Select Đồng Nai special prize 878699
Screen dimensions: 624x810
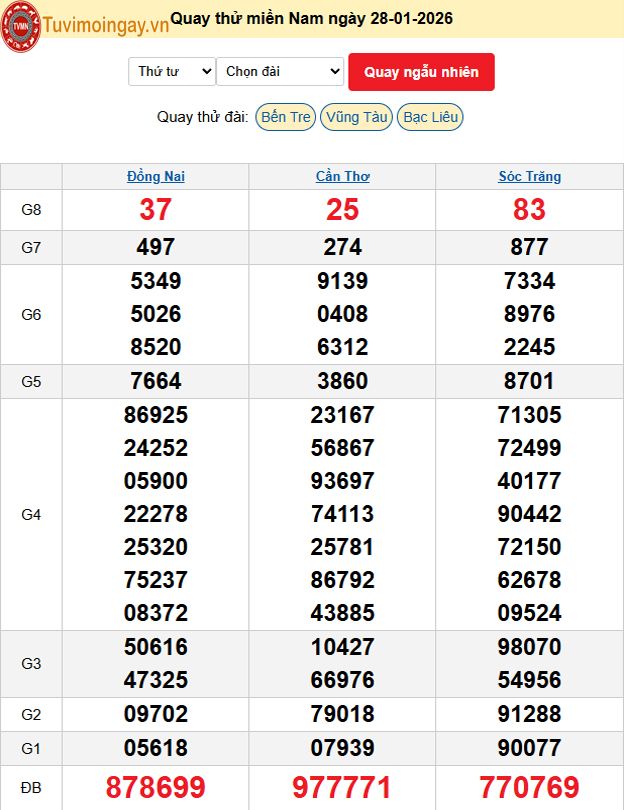coord(156,787)
